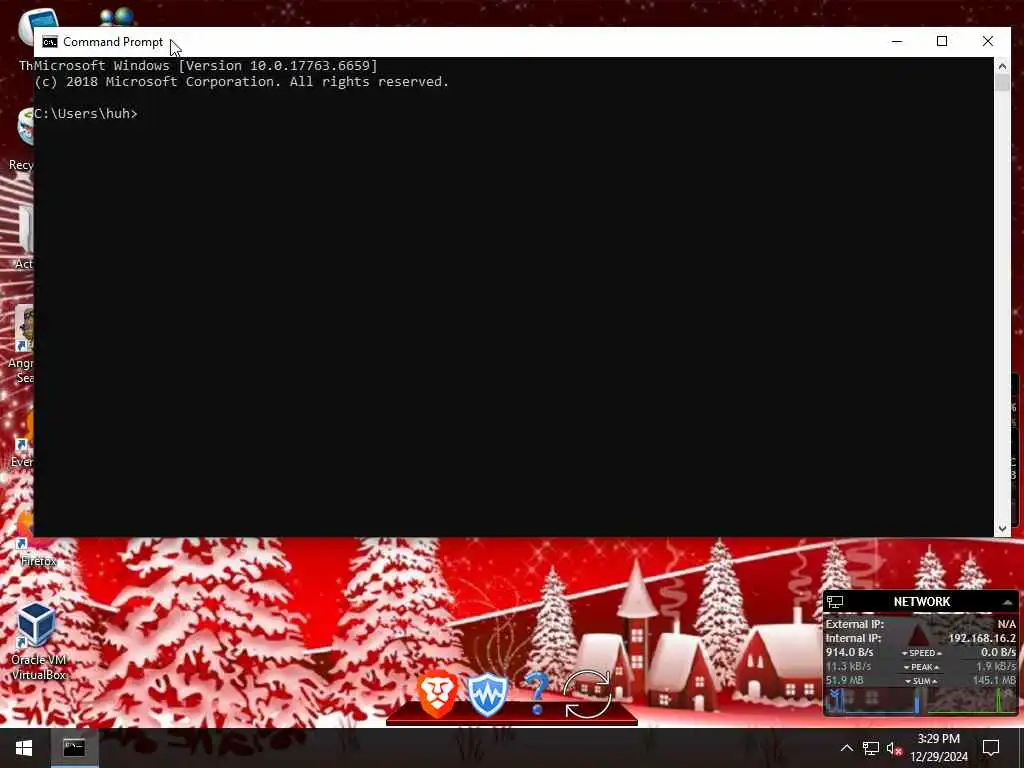Click the 145.1 MB upload sum value

tap(994, 680)
